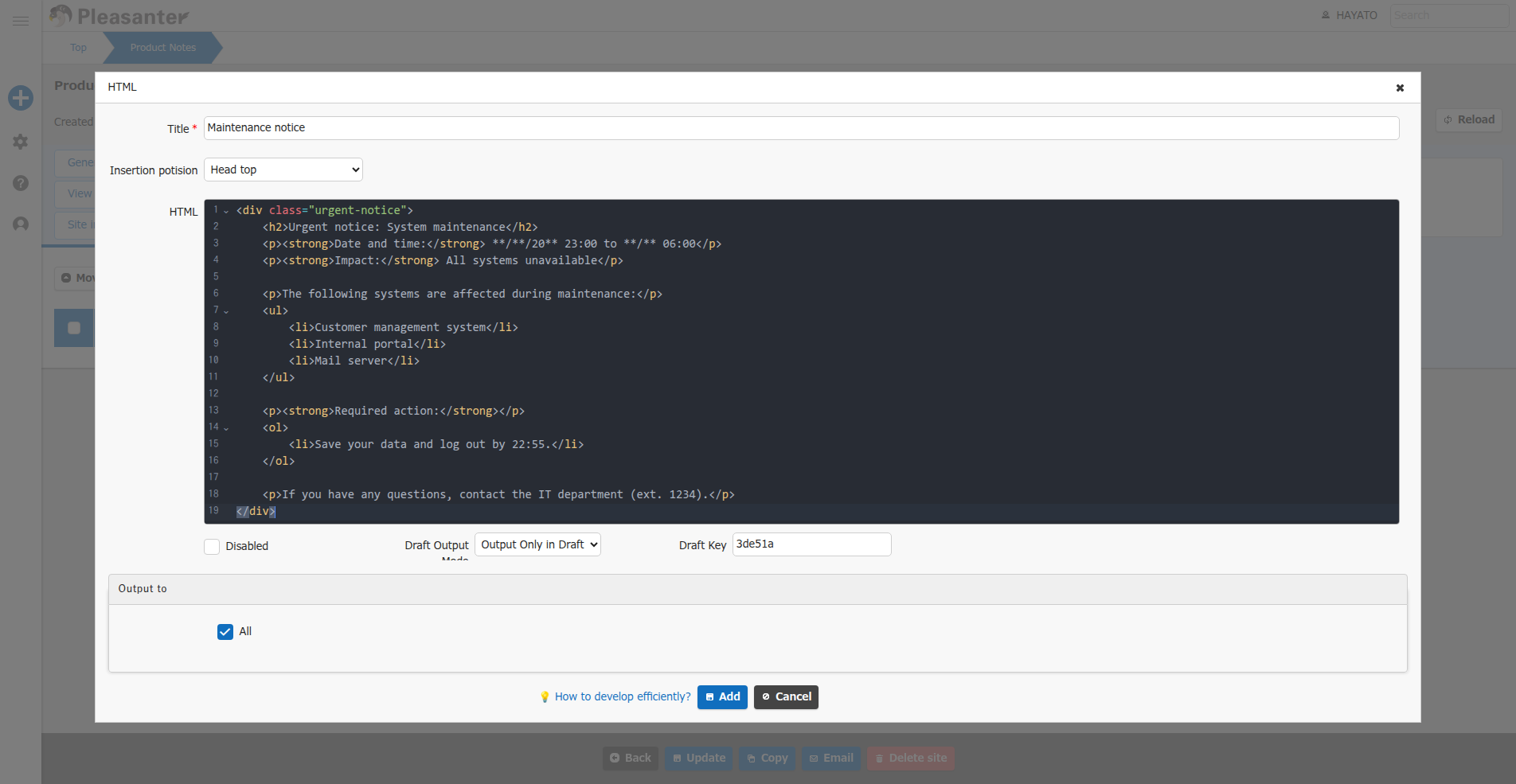Click the 'Output to' section header
Image resolution: width=1516 pixels, height=784 pixels.
(757, 589)
